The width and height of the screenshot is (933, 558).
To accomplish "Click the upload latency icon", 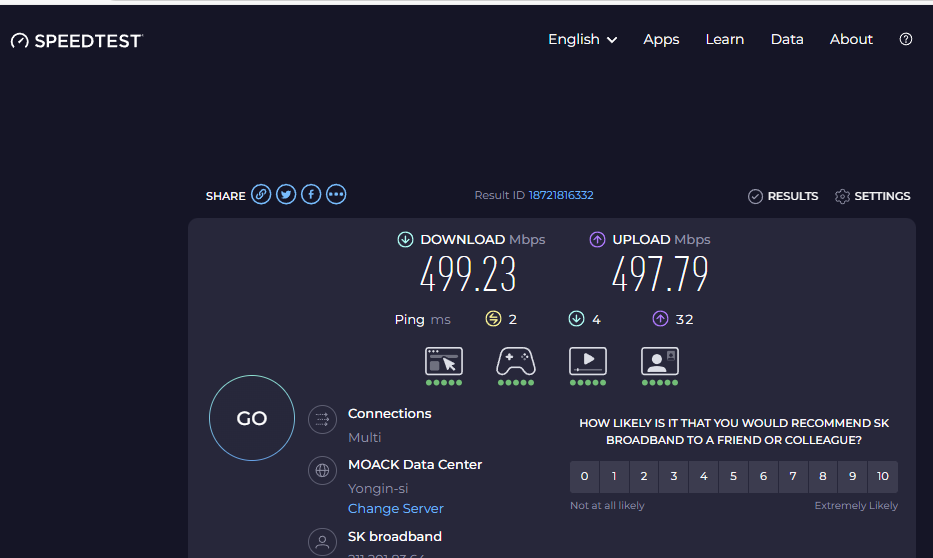I will 660,319.
